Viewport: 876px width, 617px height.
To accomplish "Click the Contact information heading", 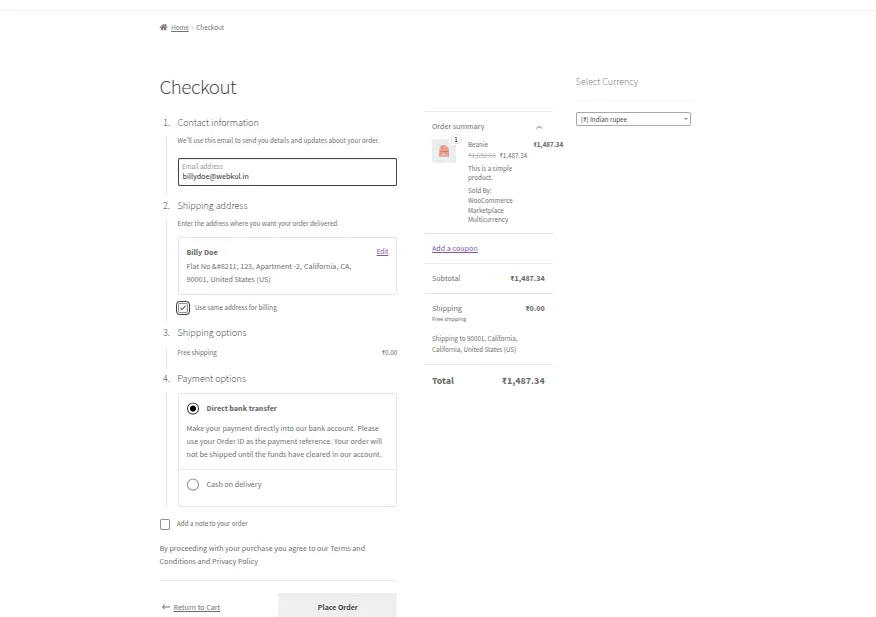I will [218, 122].
